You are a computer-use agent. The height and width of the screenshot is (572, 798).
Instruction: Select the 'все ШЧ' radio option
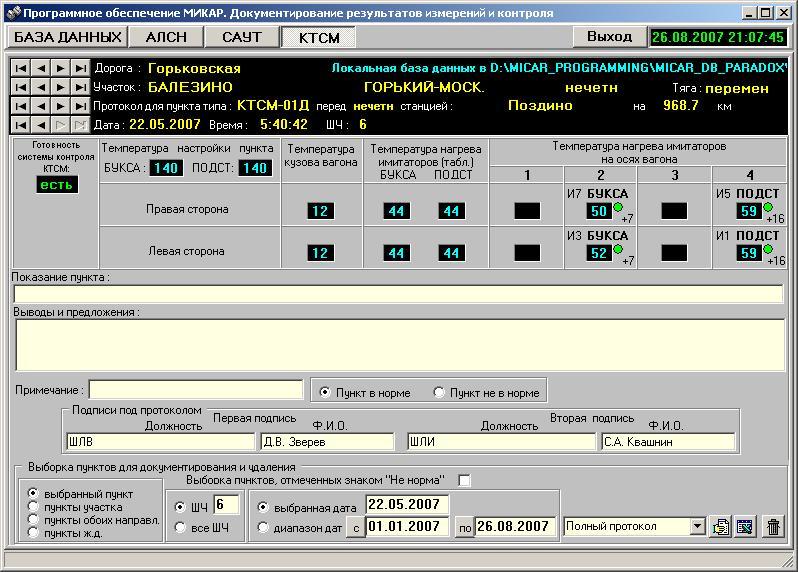coord(180,527)
